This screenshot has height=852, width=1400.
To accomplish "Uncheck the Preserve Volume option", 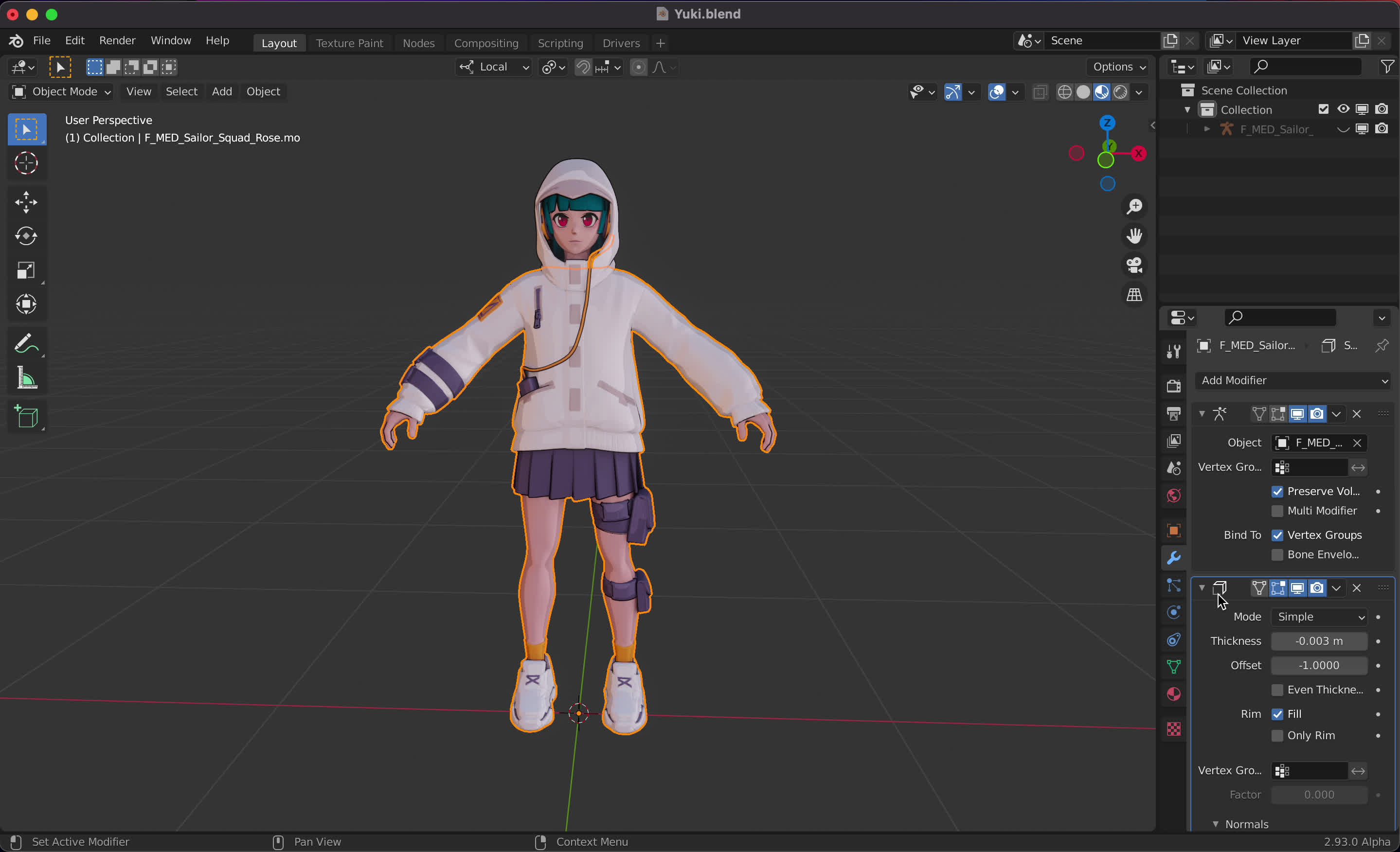I will click(1278, 491).
